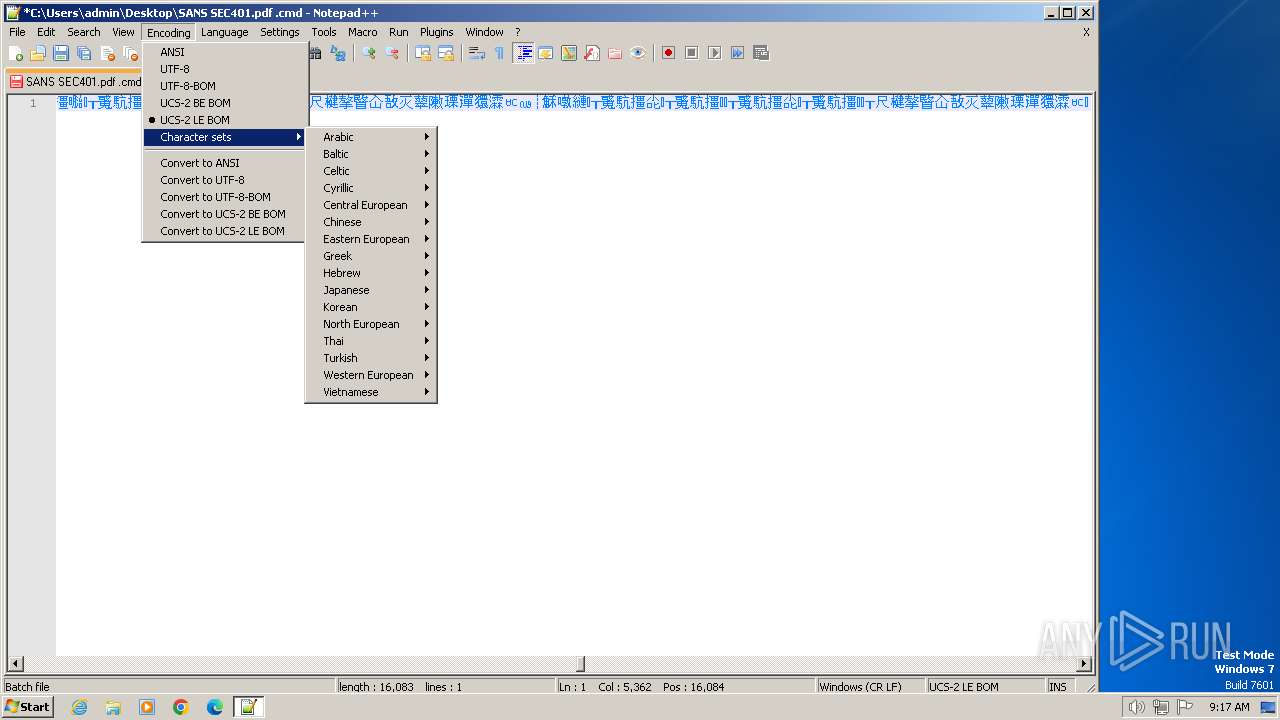This screenshot has height=720, width=1280.
Task: Select the checked UCS-2 LE BOM encoding
Action: [225, 120]
